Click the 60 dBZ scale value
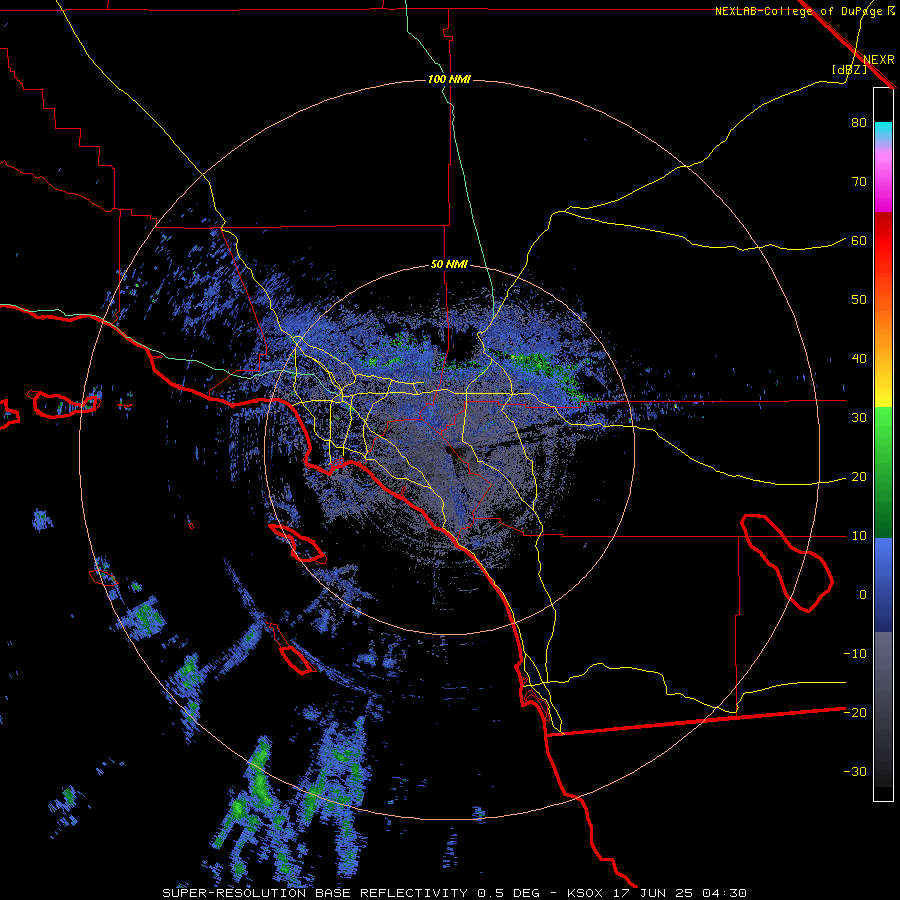Image resolution: width=900 pixels, height=900 pixels. click(859, 241)
